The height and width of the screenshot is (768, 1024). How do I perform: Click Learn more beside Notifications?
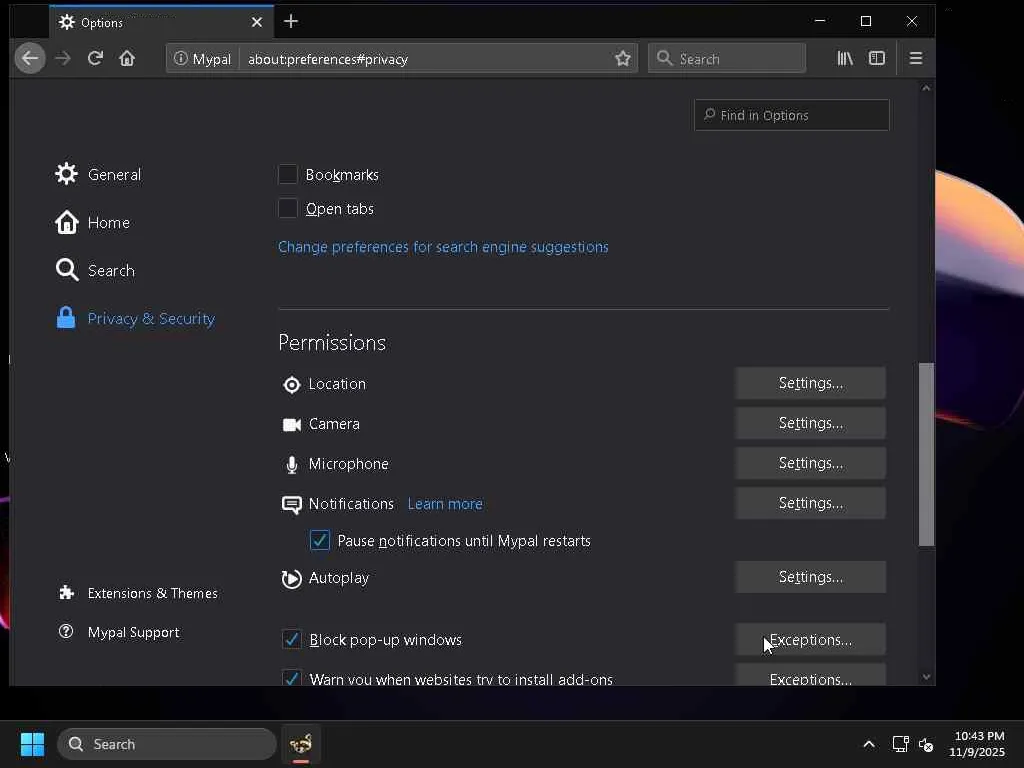click(445, 504)
